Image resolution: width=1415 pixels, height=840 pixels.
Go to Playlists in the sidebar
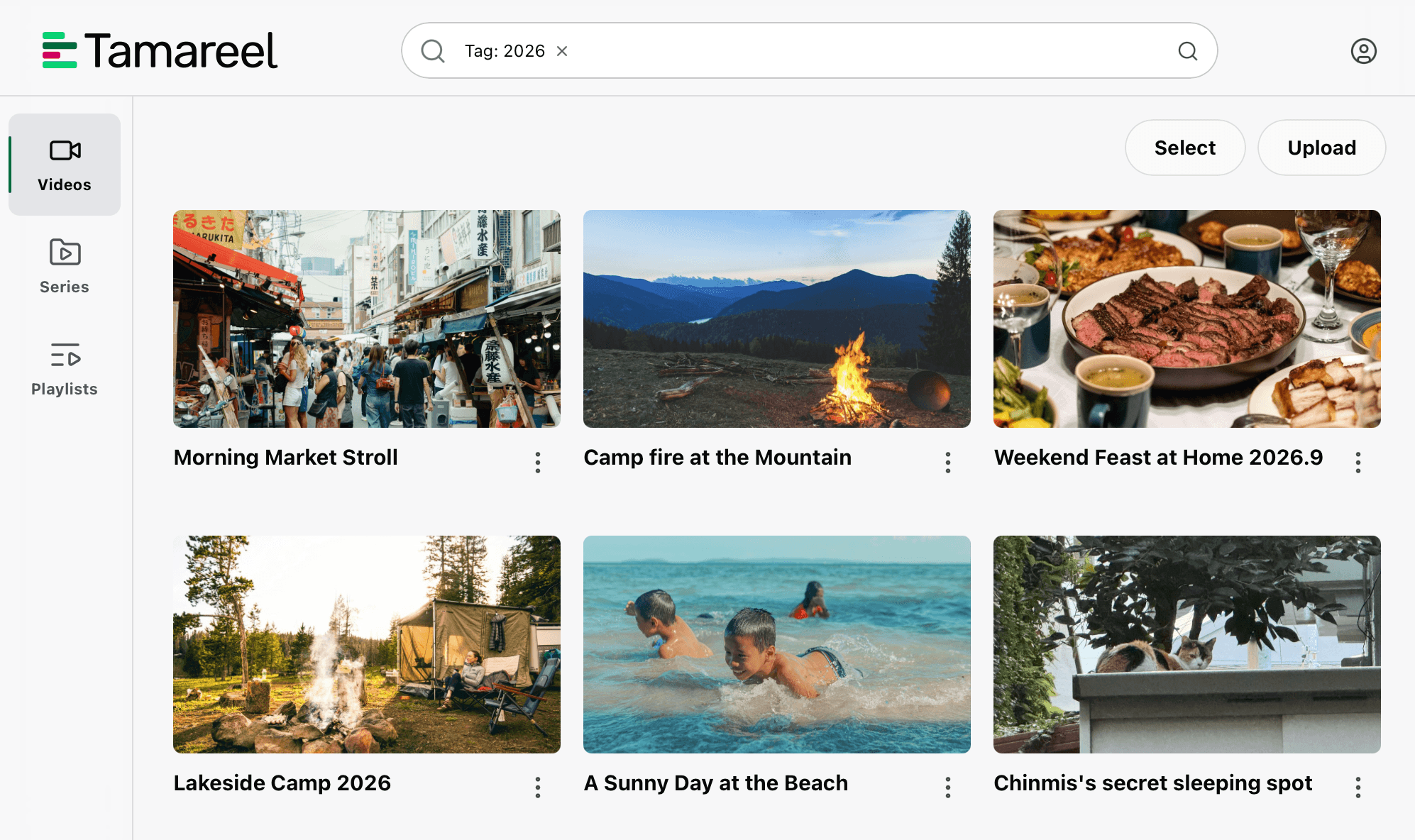(x=65, y=369)
